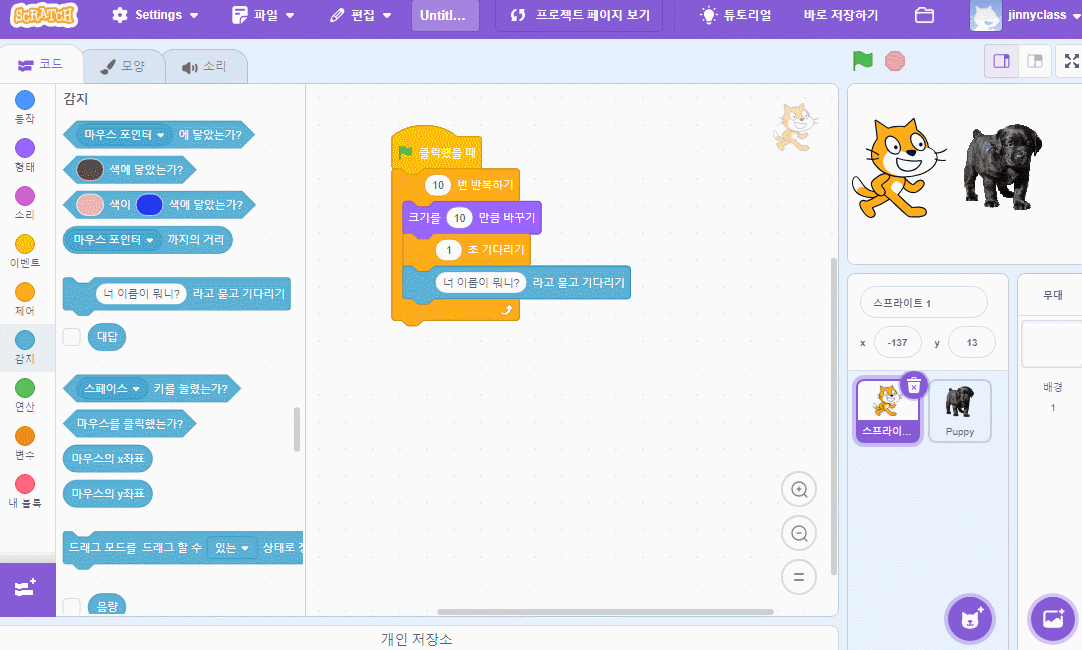Reset workspace zoom to default

pyautogui.click(x=799, y=577)
